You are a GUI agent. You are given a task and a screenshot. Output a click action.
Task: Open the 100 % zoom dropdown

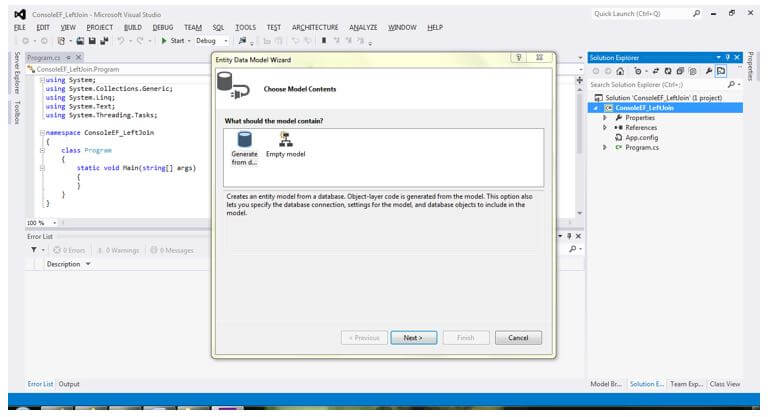54,223
